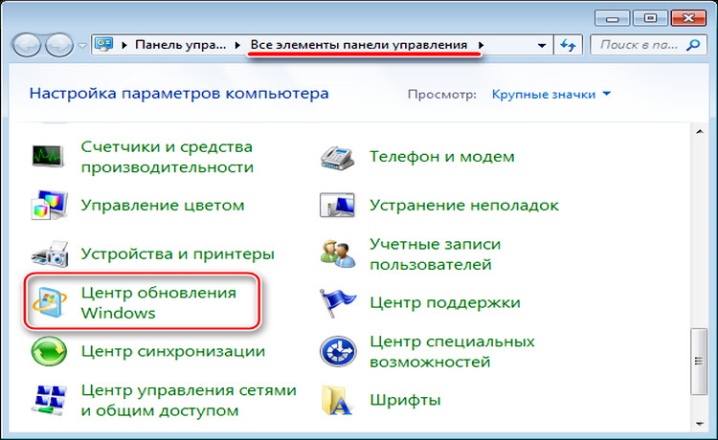
Task: Go forward with the Forward arrow button
Action: 59,45
